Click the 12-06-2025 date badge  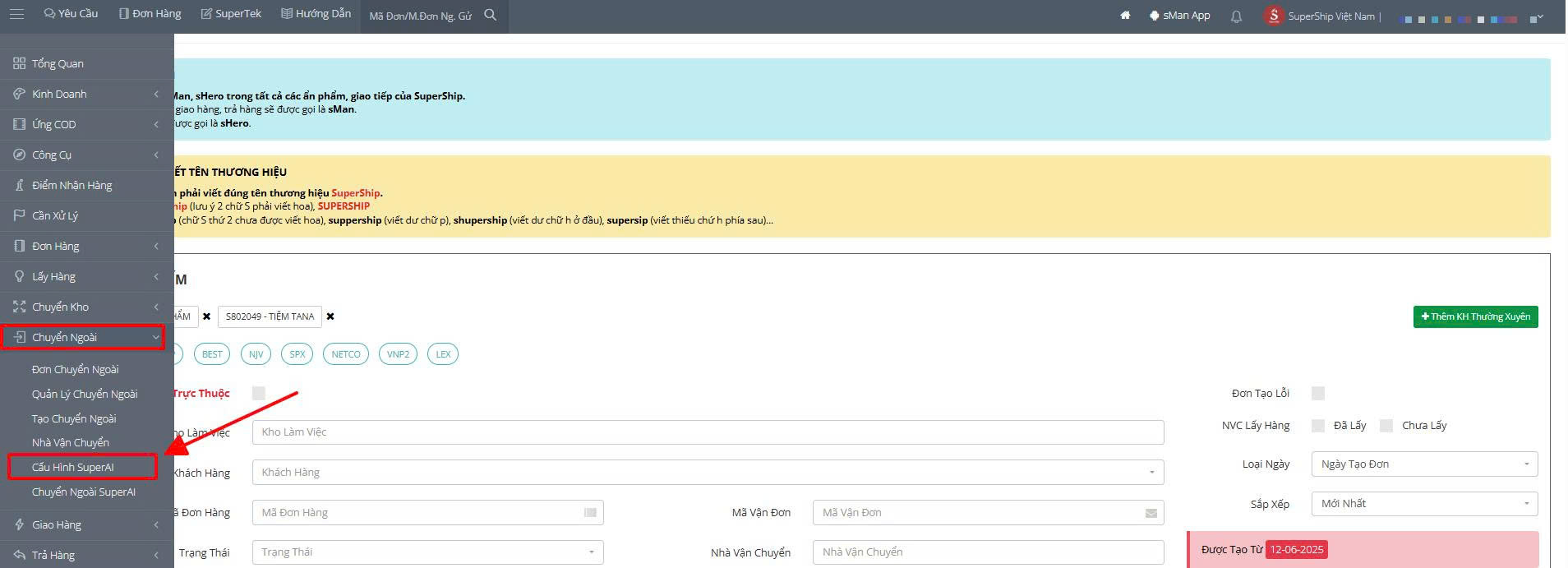click(1297, 549)
